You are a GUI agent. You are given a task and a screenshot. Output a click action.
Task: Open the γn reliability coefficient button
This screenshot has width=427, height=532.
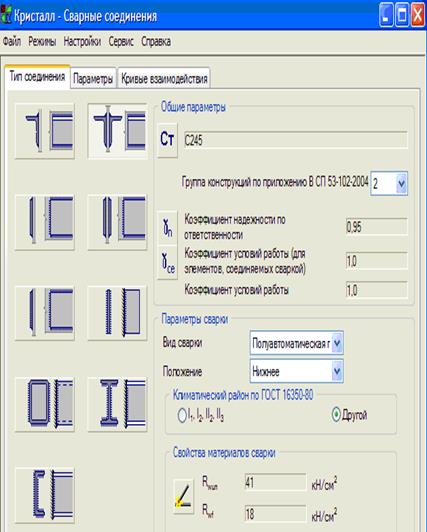(x=167, y=228)
